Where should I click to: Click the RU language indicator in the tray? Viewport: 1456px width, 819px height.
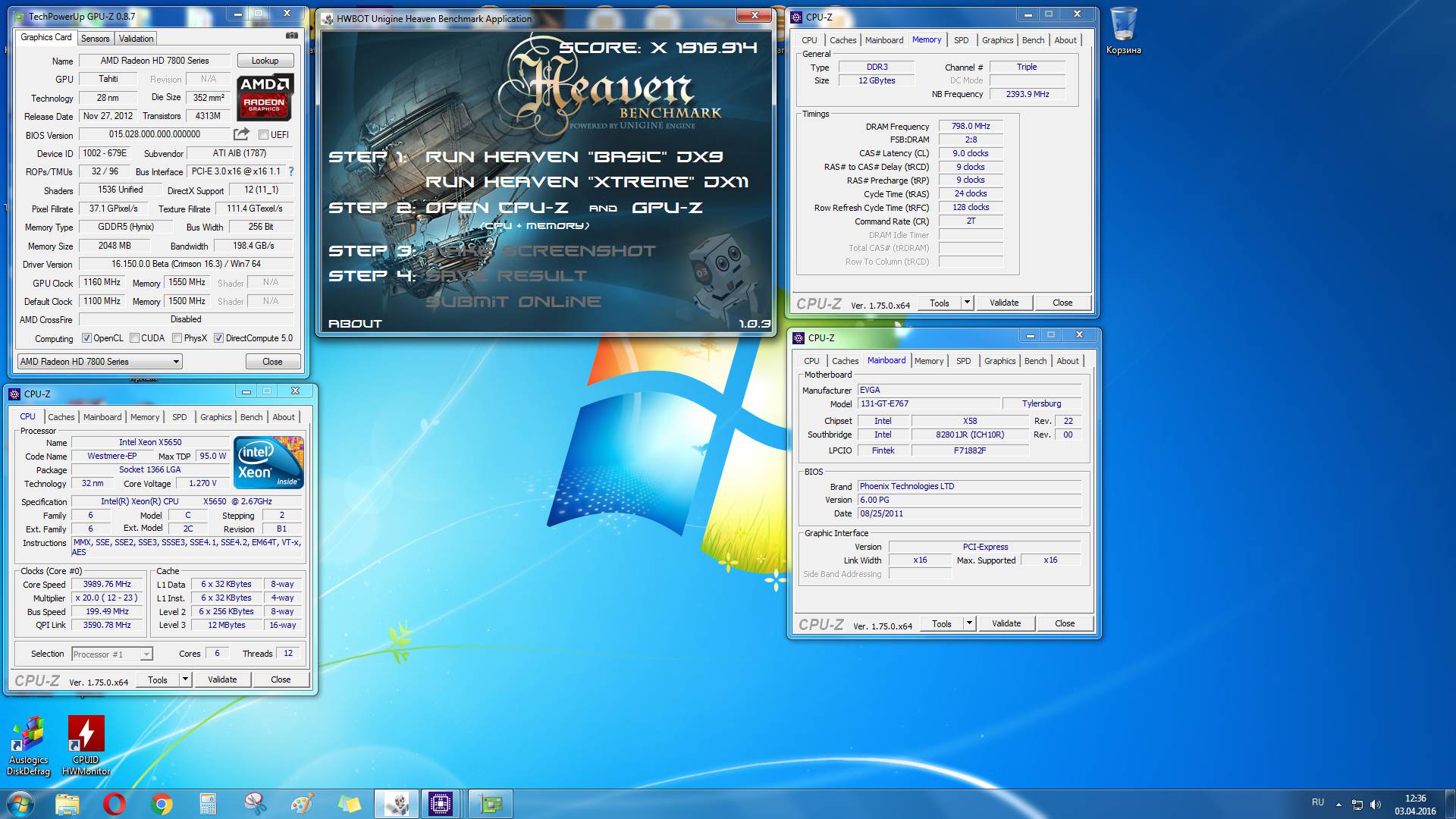(1318, 802)
